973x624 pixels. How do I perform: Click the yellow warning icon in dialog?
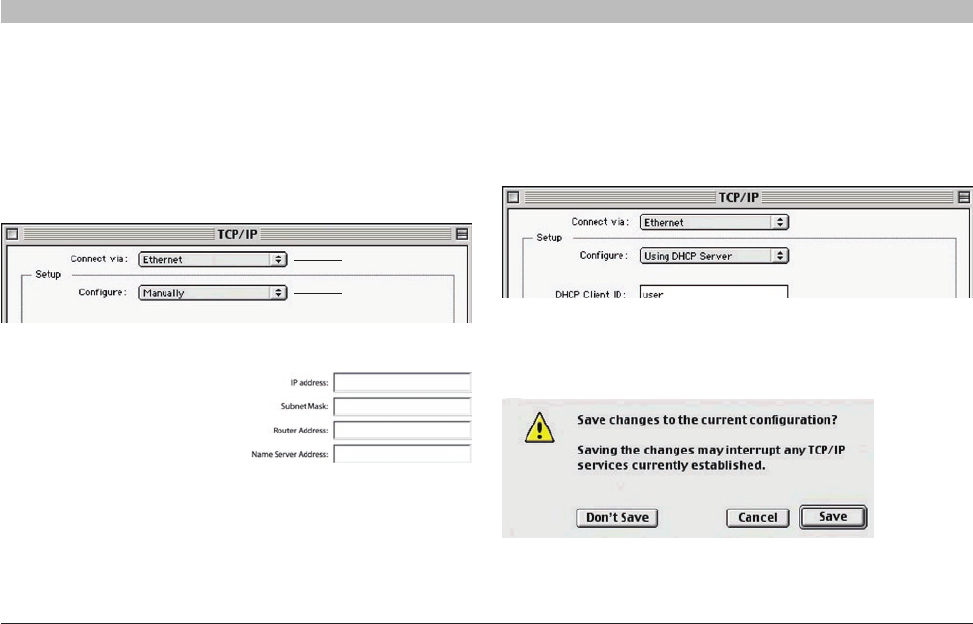[x=539, y=427]
